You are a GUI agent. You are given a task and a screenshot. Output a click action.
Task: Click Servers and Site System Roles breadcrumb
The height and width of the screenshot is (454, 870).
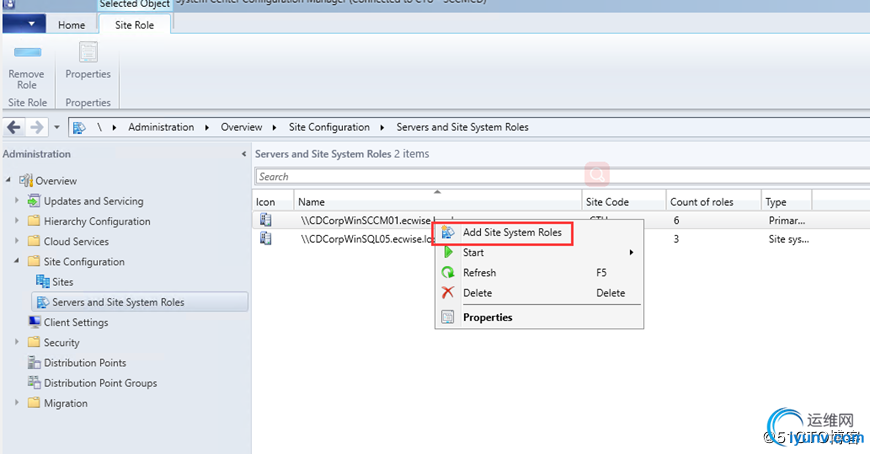point(462,127)
